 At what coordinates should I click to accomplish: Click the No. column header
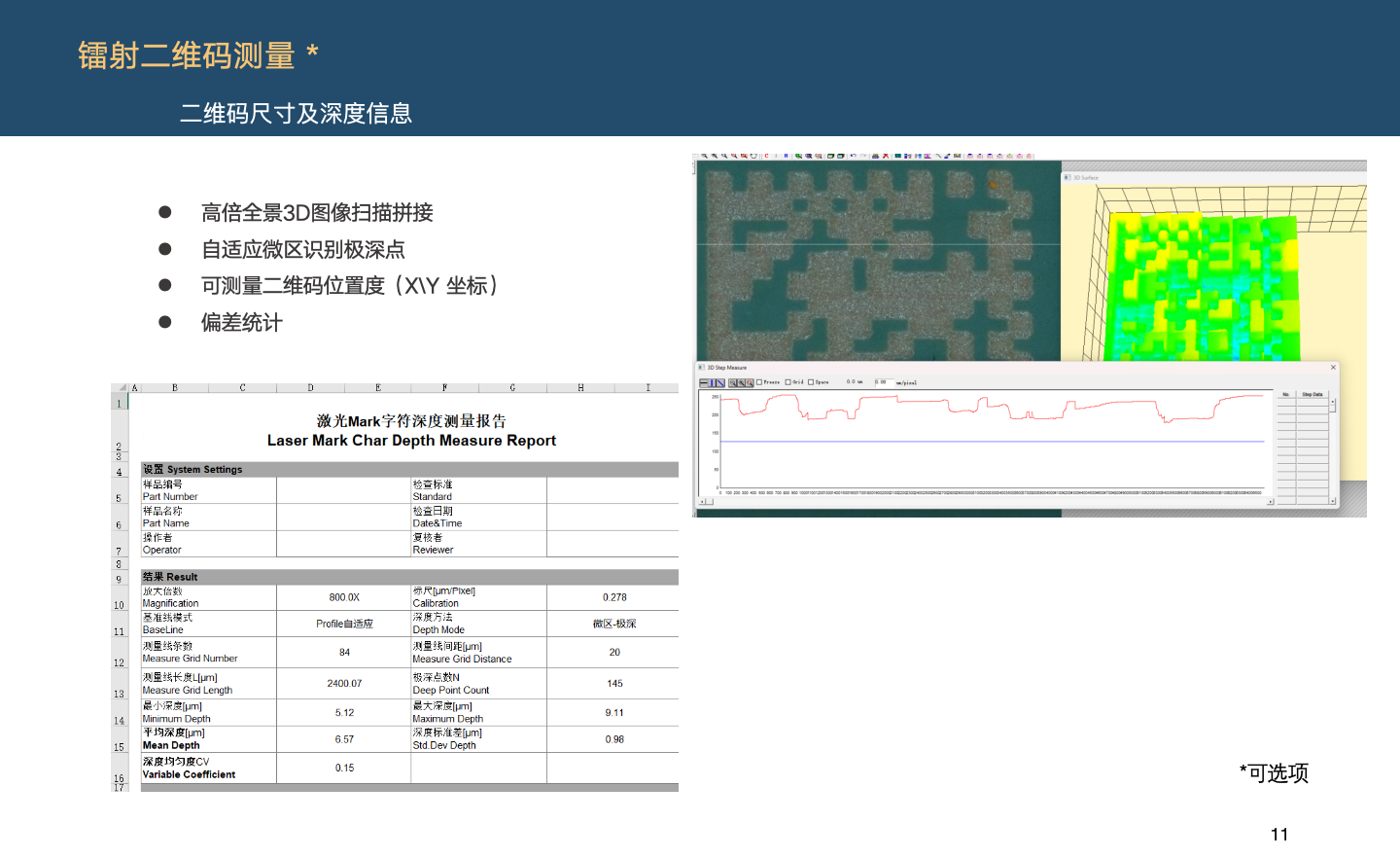click(1285, 394)
